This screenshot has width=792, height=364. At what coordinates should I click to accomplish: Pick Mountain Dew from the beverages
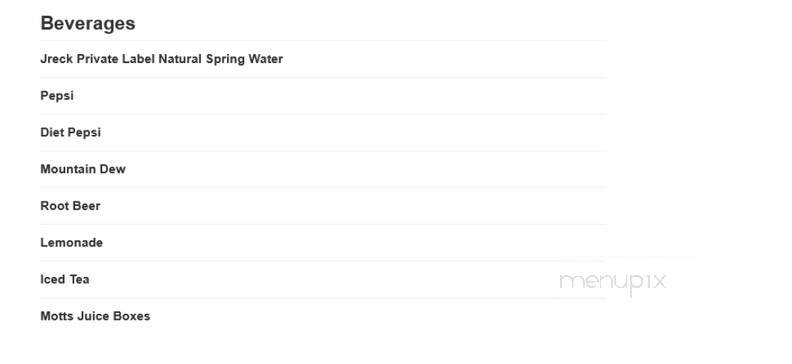(x=83, y=169)
